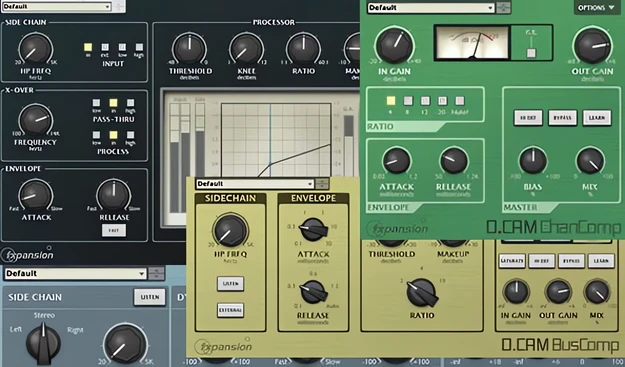Screen dimensions: 625x367
Task: Click the LEARN button in BusComp
Action: pos(601,261)
